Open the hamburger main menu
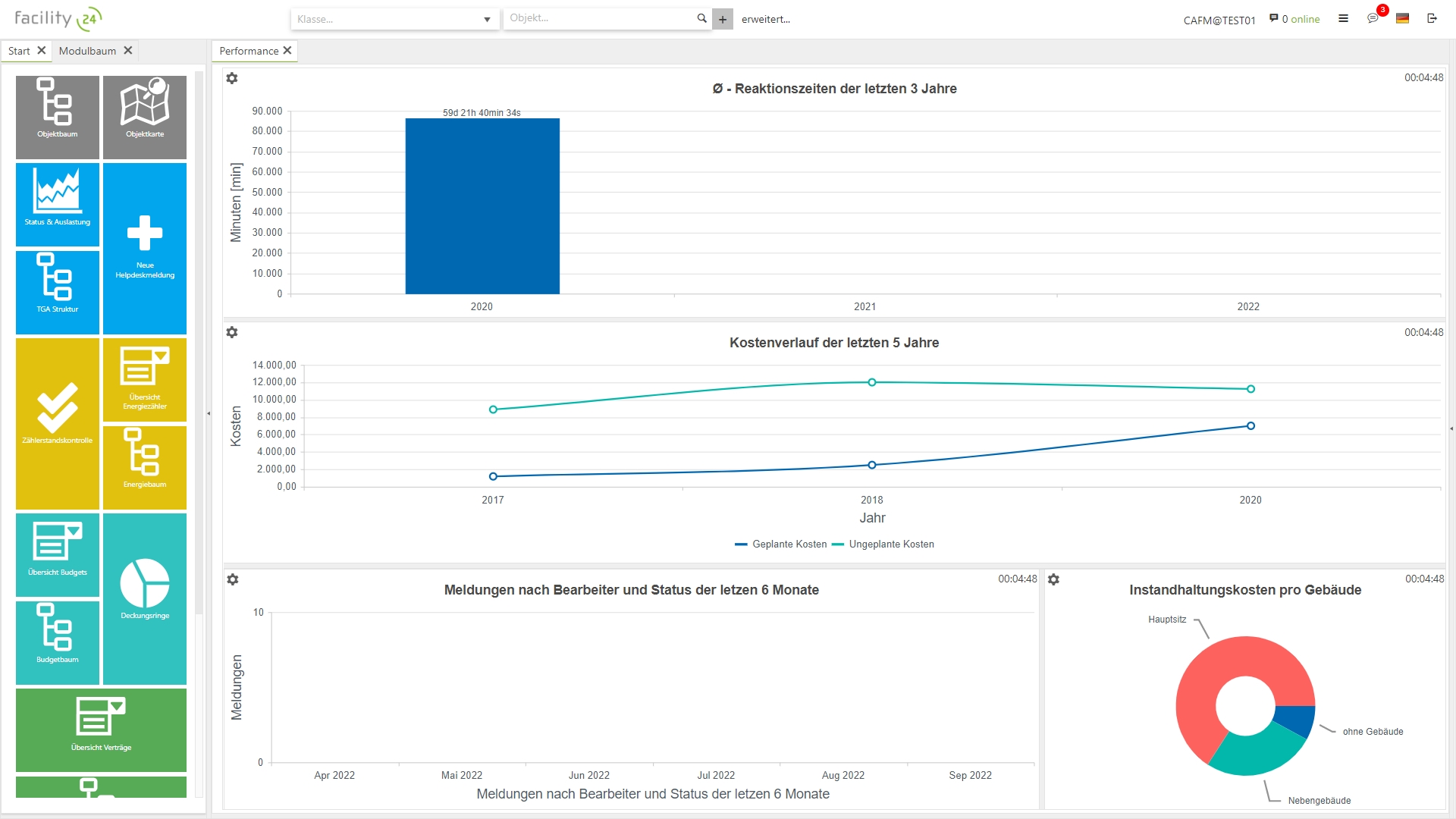Image resolution: width=1456 pixels, height=819 pixels. tap(1343, 19)
